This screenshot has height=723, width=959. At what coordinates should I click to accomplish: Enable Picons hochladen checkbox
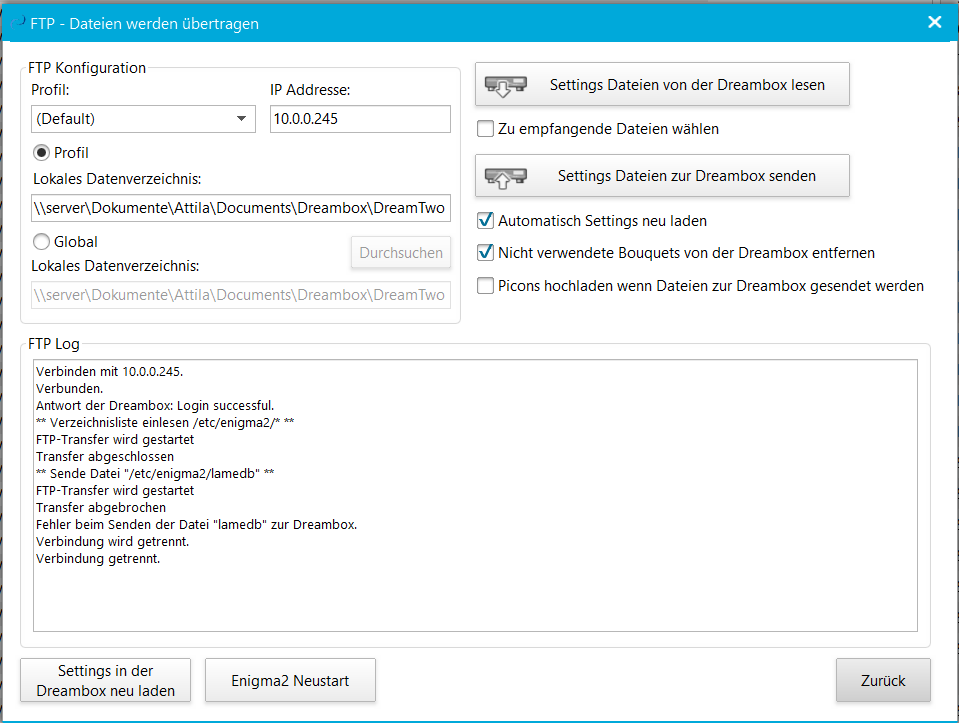(486, 286)
